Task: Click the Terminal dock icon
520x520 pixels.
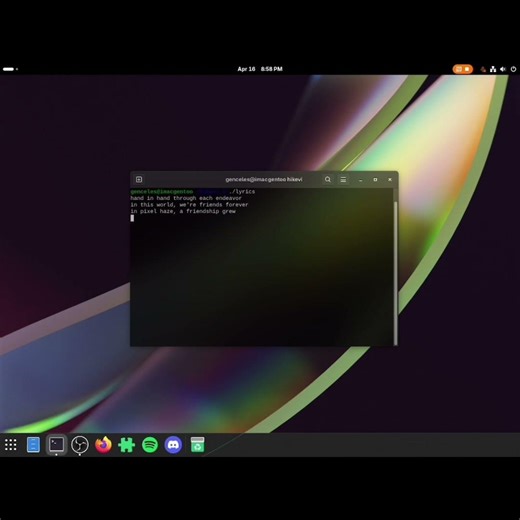Action: 56,445
